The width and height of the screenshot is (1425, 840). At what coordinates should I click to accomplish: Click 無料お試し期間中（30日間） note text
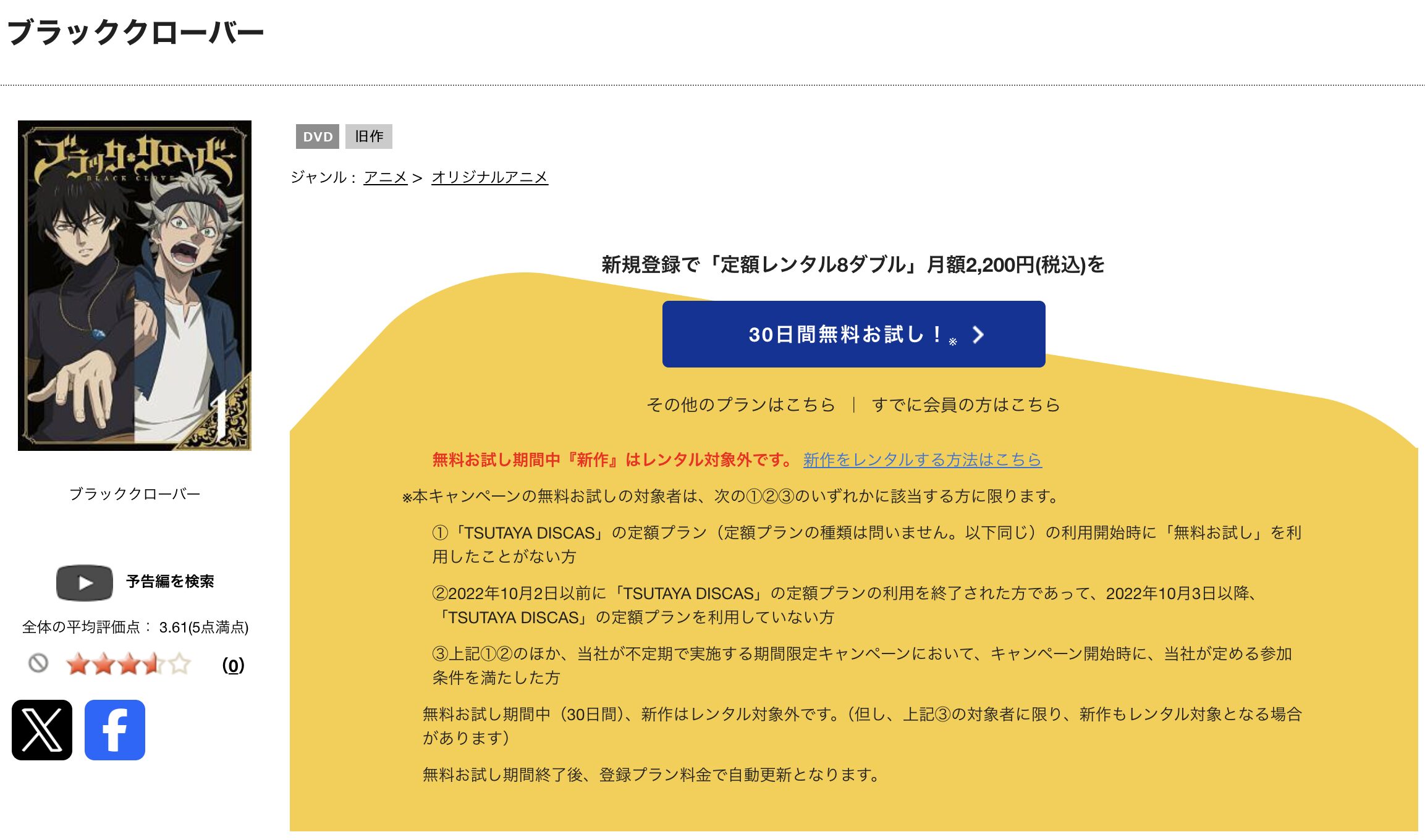click(862, 726)
